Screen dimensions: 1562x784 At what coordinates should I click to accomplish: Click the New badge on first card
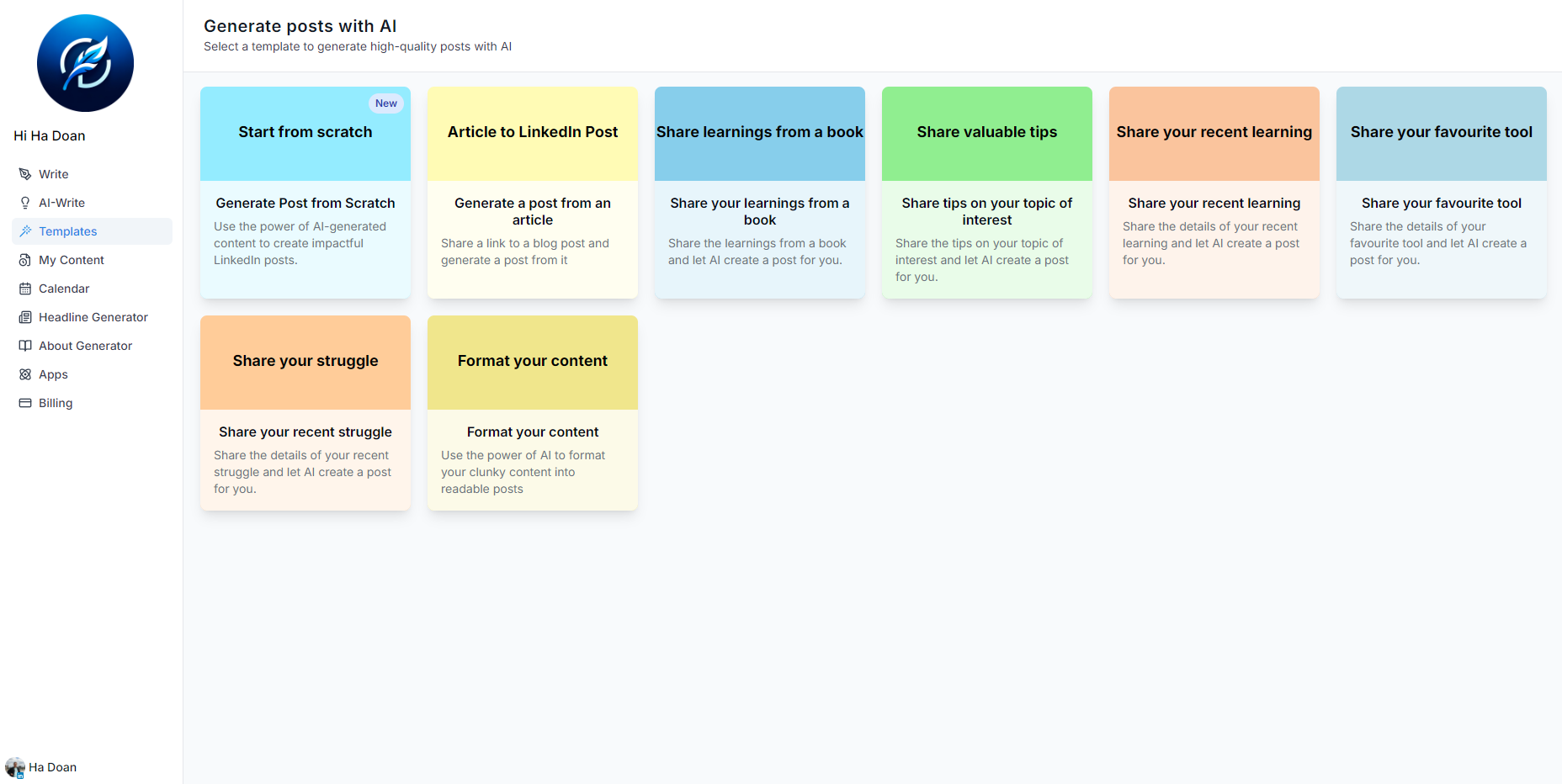coord(386,103)
